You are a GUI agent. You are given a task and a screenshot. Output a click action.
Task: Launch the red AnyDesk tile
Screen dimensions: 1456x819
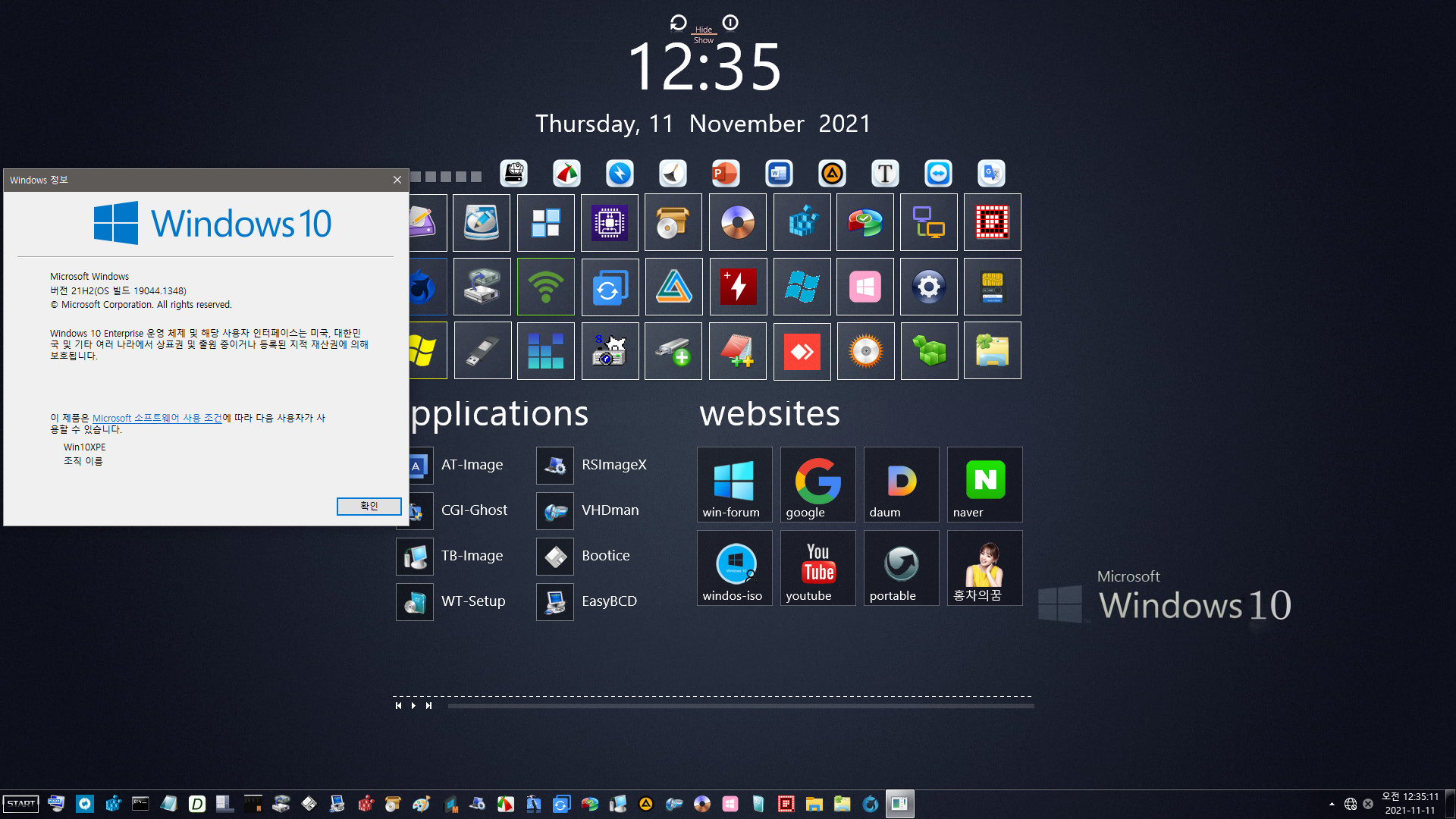click(802, 351)
